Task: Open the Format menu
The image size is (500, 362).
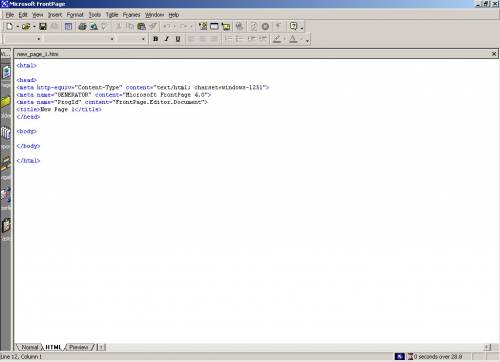Action: (x=75, y=15)
